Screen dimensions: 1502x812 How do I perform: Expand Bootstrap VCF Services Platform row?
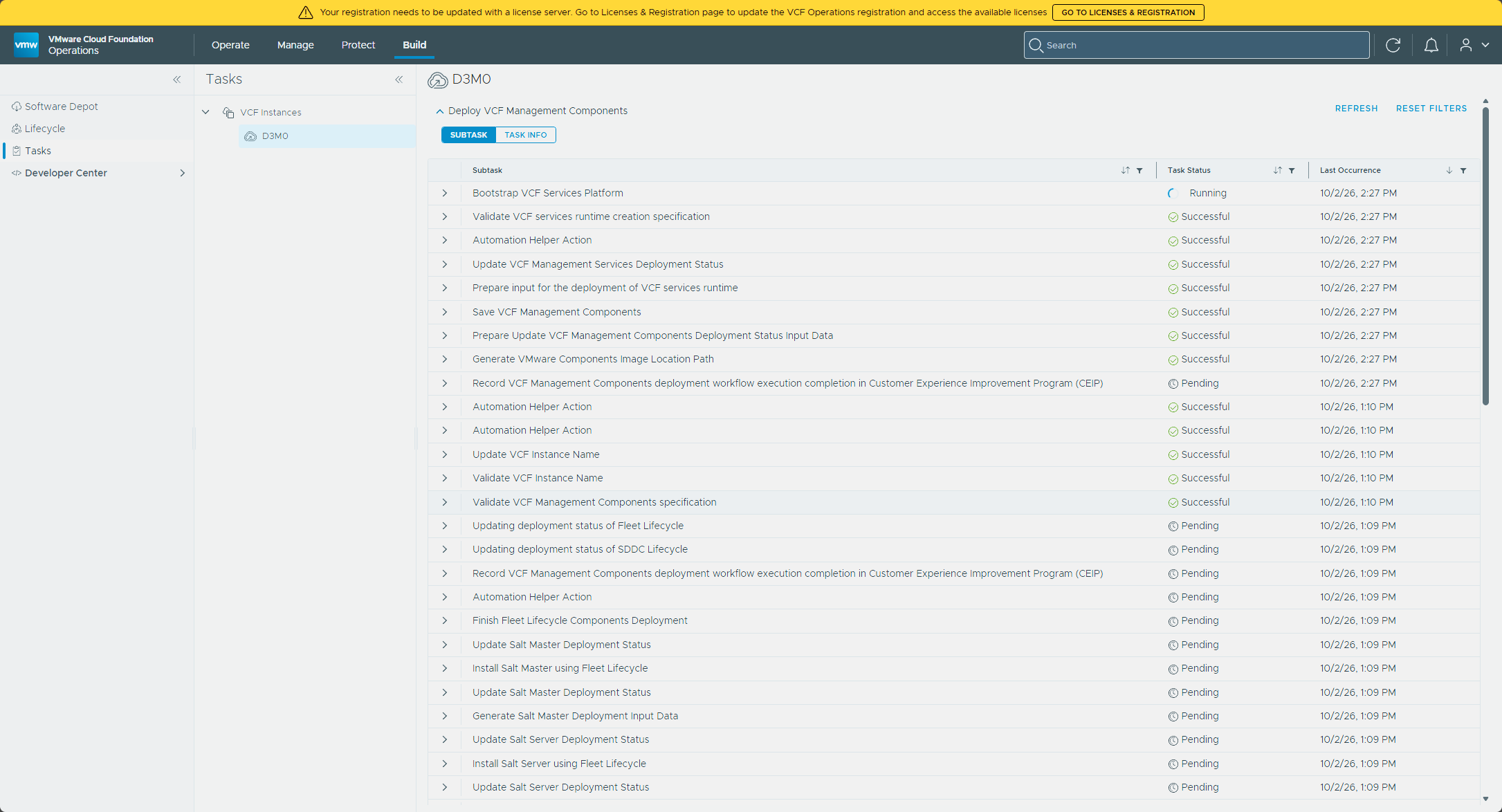(x=445, y=193)
